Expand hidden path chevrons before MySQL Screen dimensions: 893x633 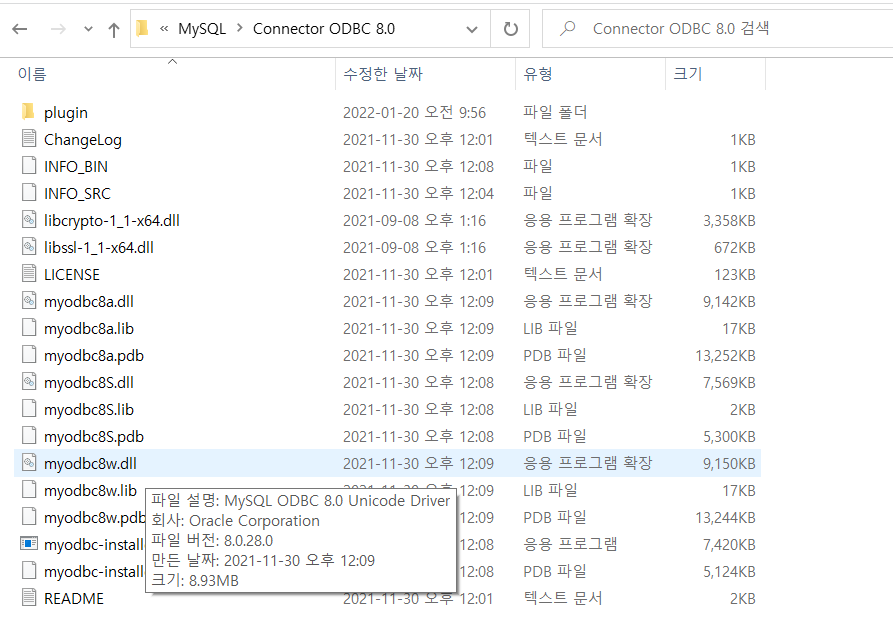tap(164, 28)
